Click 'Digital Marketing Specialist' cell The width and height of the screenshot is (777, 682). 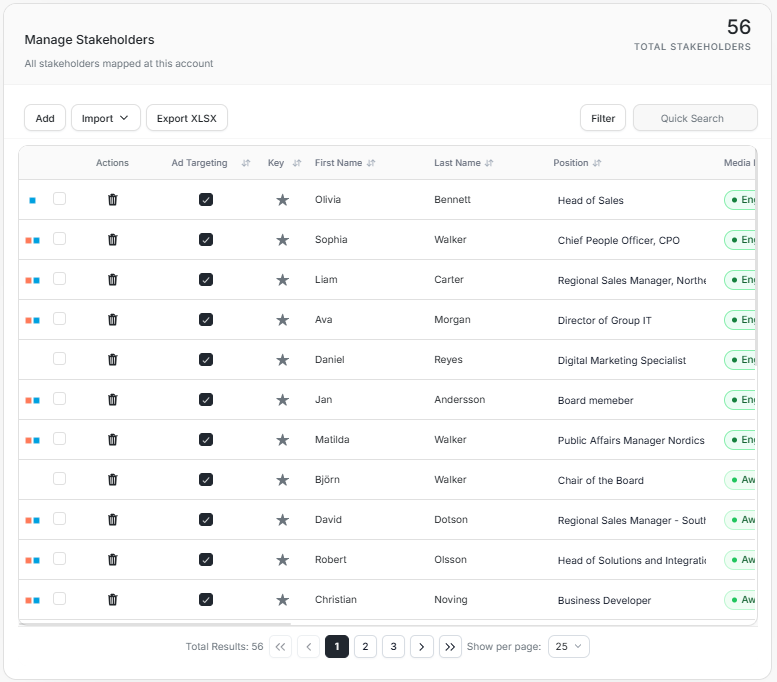click(x=622, y=360)
